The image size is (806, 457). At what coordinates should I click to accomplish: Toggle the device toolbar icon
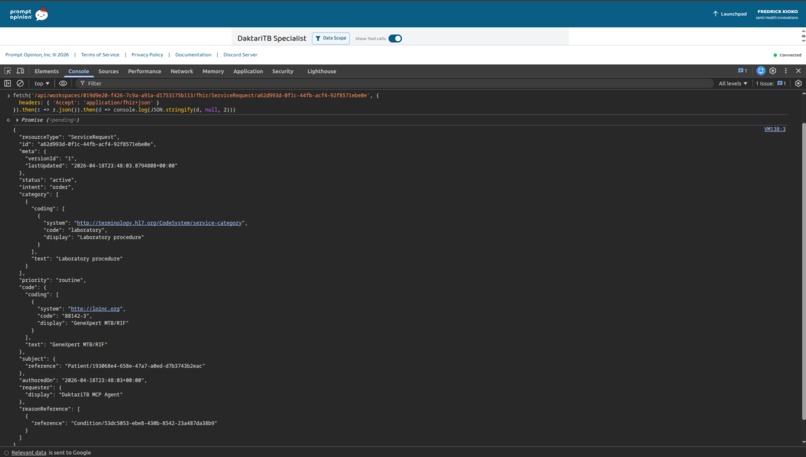(20, 71)
